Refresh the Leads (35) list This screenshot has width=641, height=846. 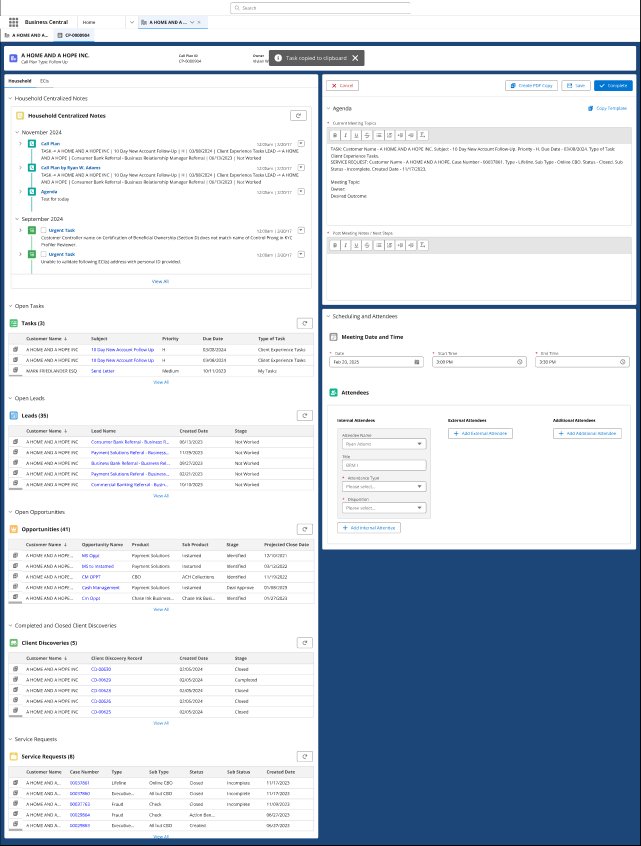point(305,415)
